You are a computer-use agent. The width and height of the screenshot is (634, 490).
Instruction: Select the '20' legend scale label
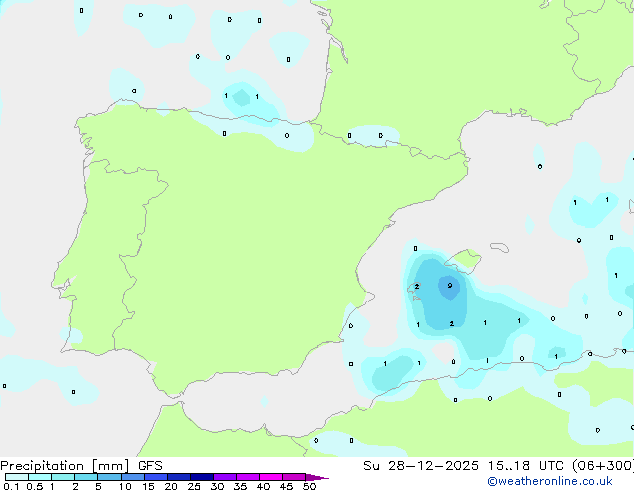(171, 486)
